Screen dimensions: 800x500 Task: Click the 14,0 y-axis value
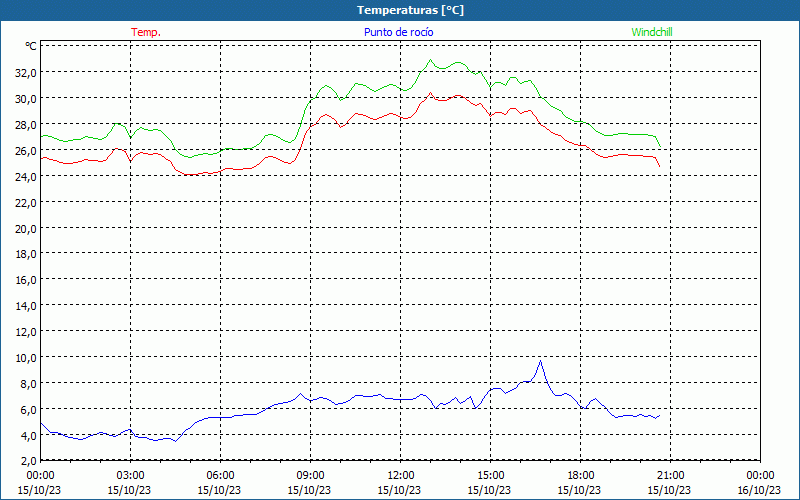(26, 306)
